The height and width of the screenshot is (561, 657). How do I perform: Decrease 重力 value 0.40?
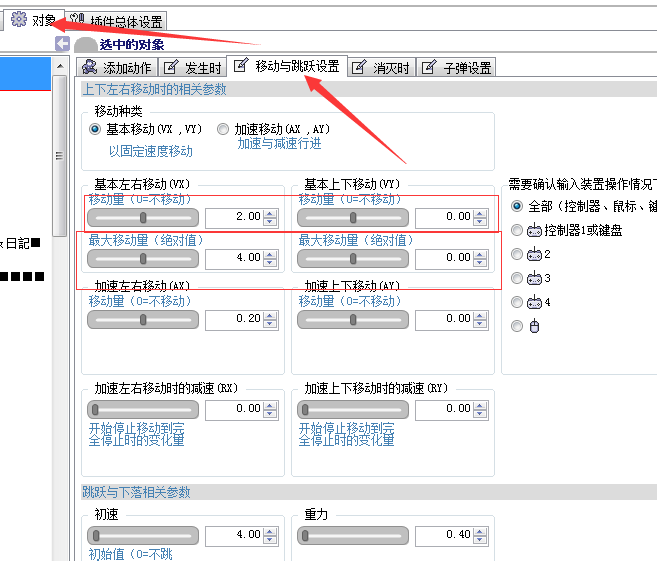(480, 540)
